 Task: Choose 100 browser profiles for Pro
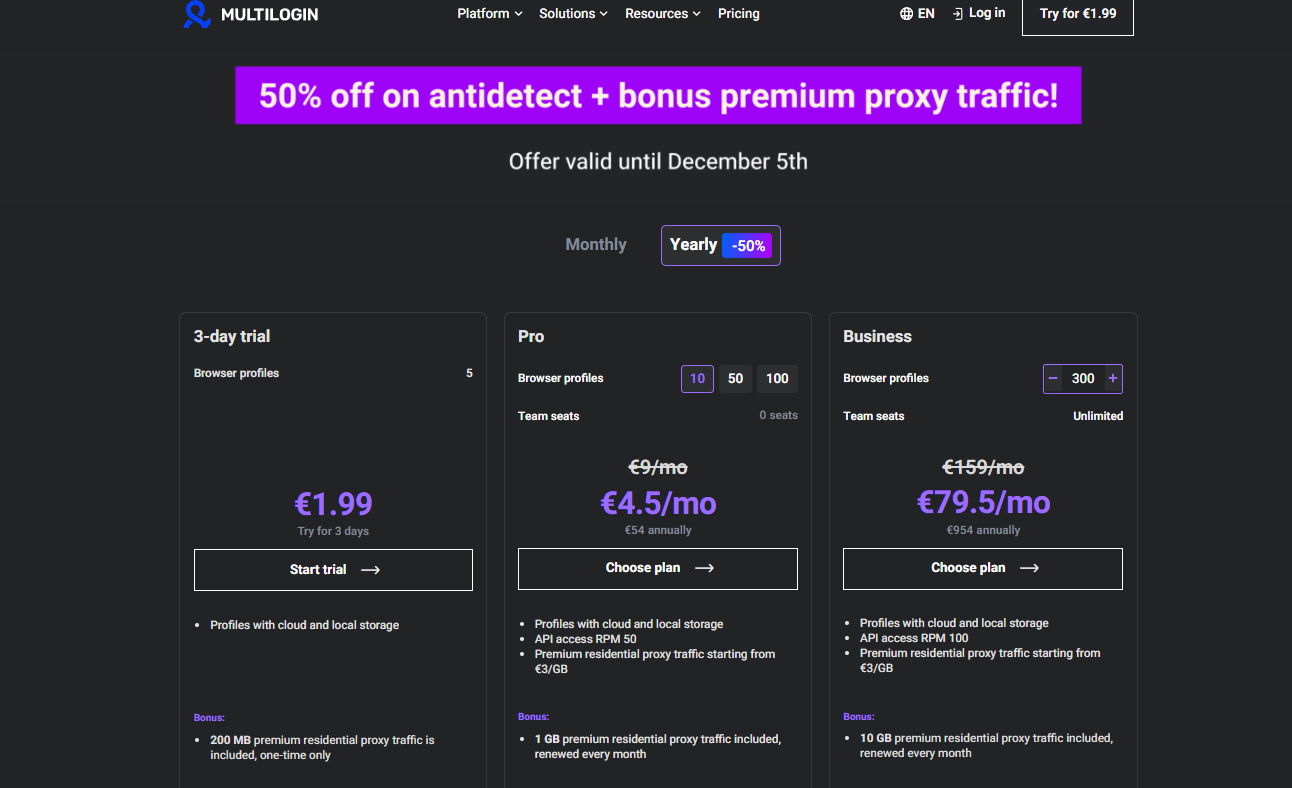tap(777, 379)
